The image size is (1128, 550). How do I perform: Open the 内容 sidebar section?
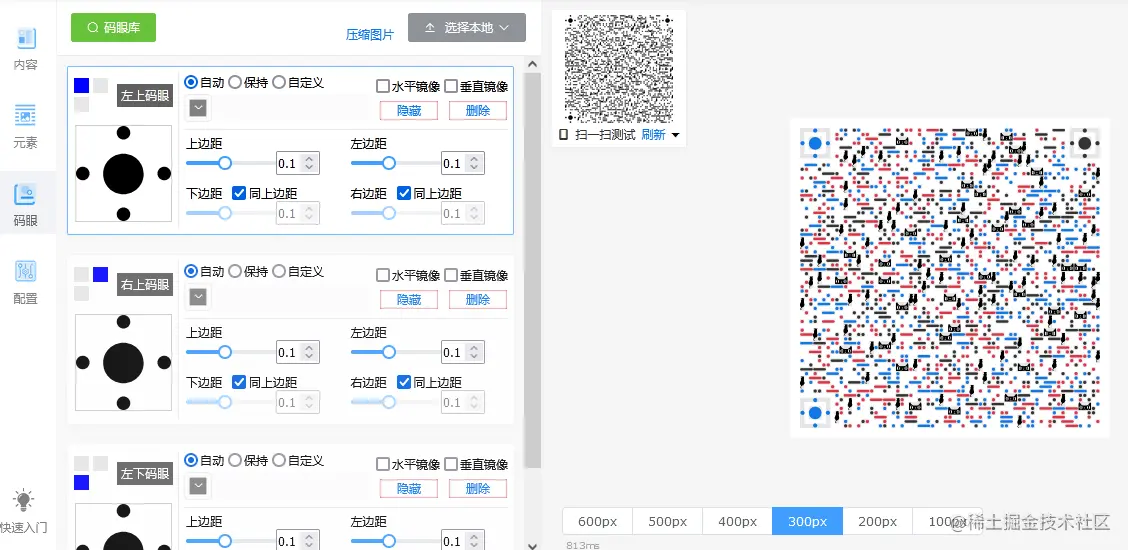tap(26, 49)
